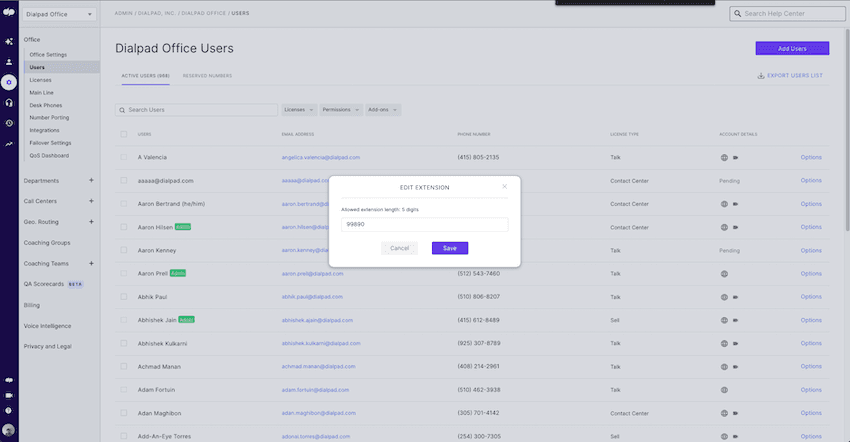Tick the checkbox for A Valencia
This screenshot has width=850, height=442.
(x=124, y=157)
